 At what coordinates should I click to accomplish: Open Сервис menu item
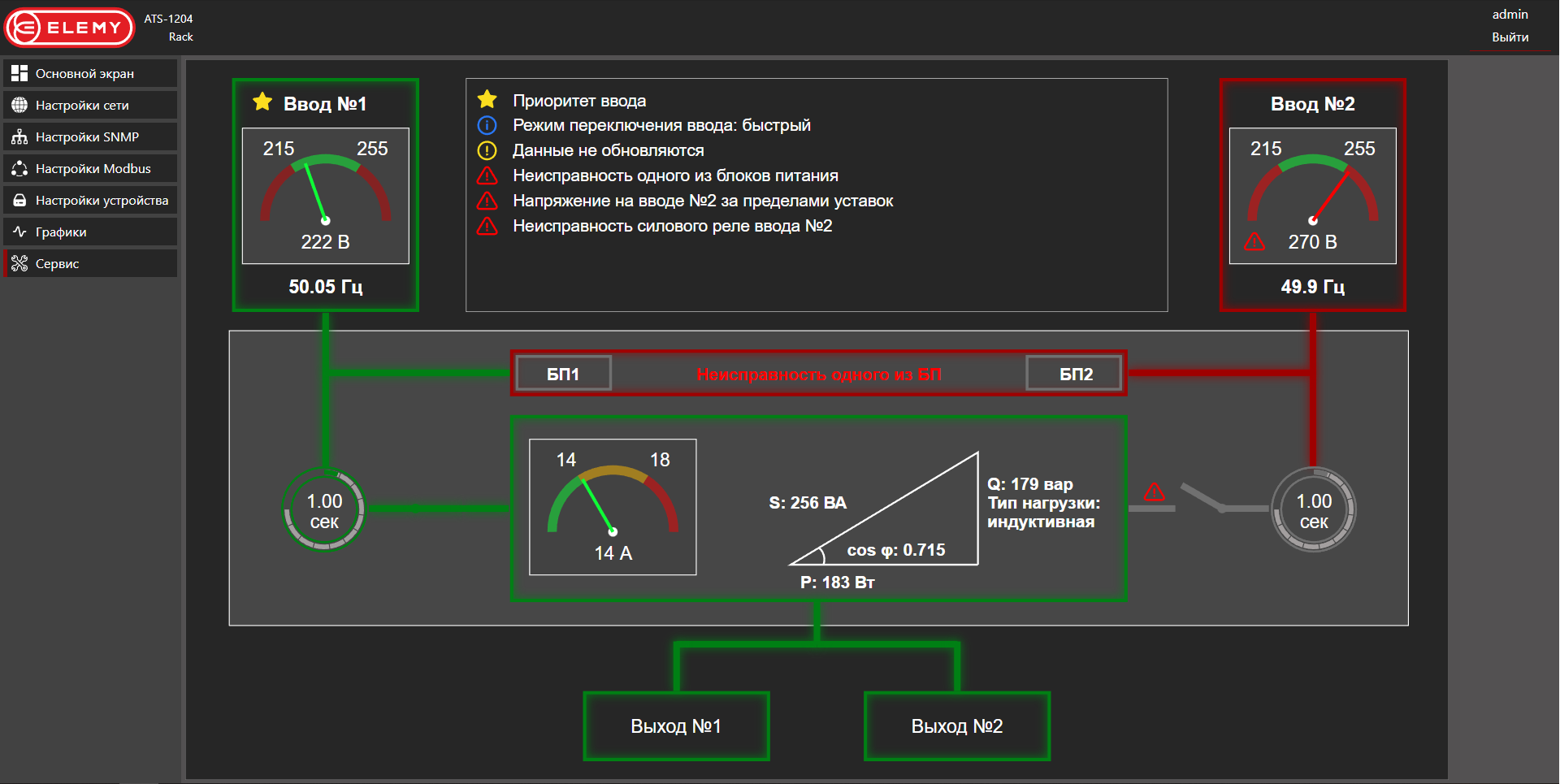point(90,263)
